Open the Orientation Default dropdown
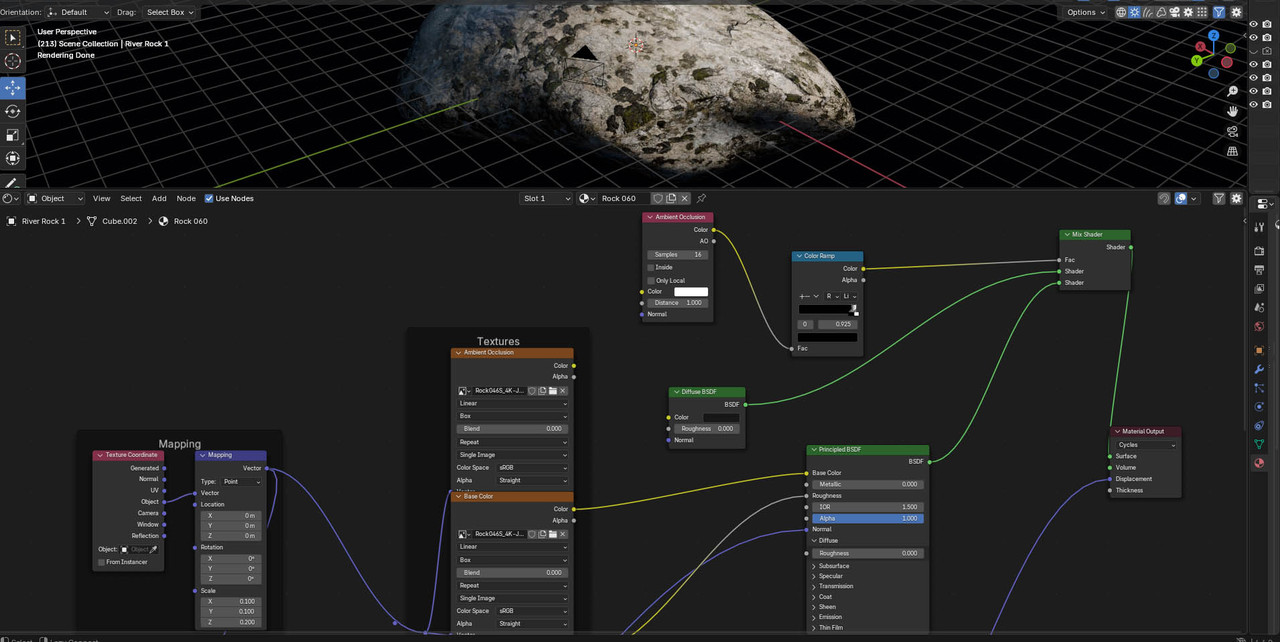This screenshot has height=642, width=1280. [80, 12]
